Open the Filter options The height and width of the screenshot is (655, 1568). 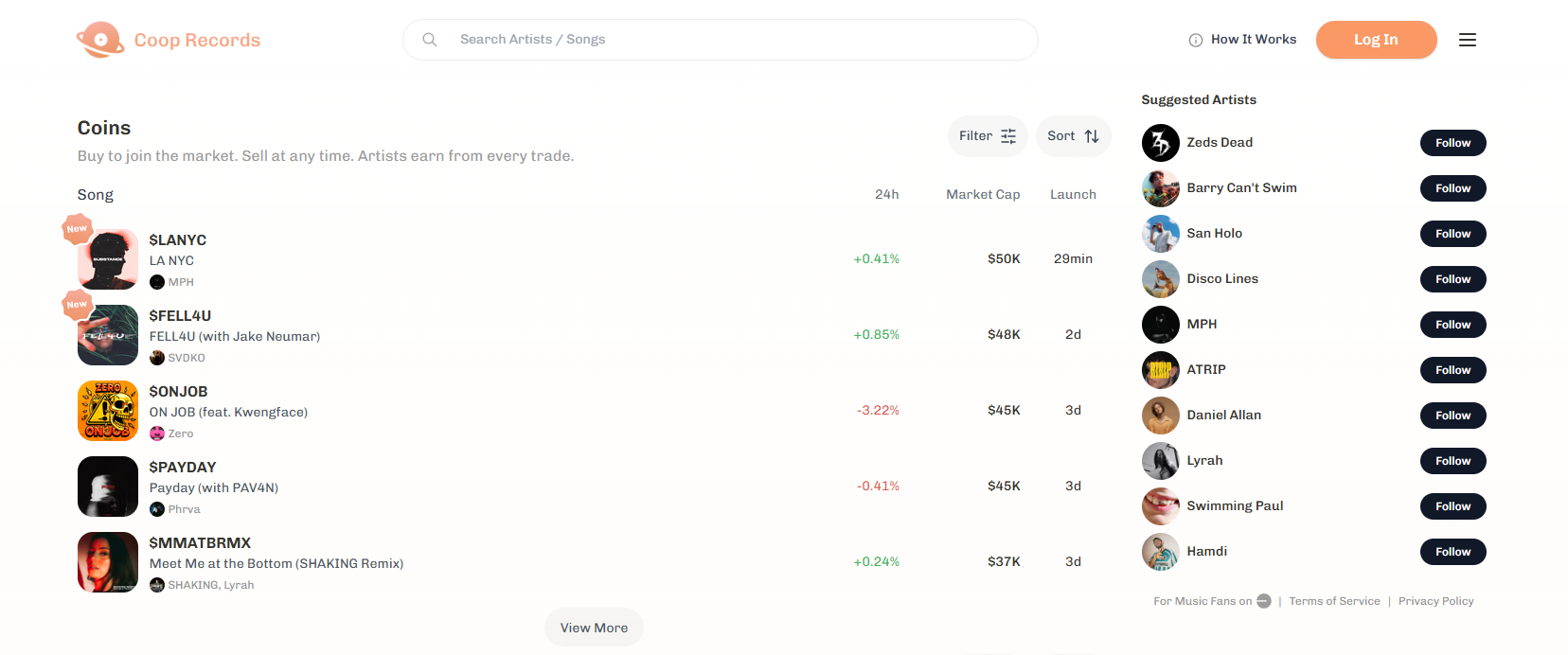pyautogui.click(x=987, y=136)
